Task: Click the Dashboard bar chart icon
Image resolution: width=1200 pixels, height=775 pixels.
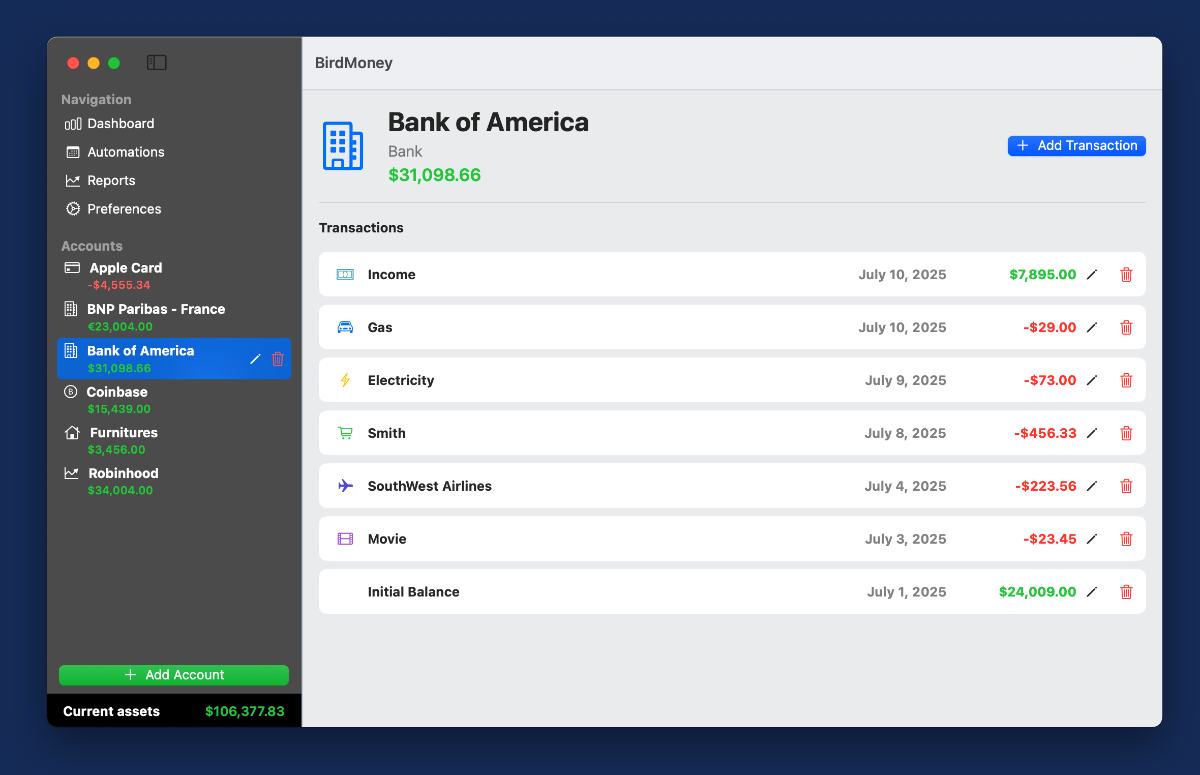Action: 73,124
